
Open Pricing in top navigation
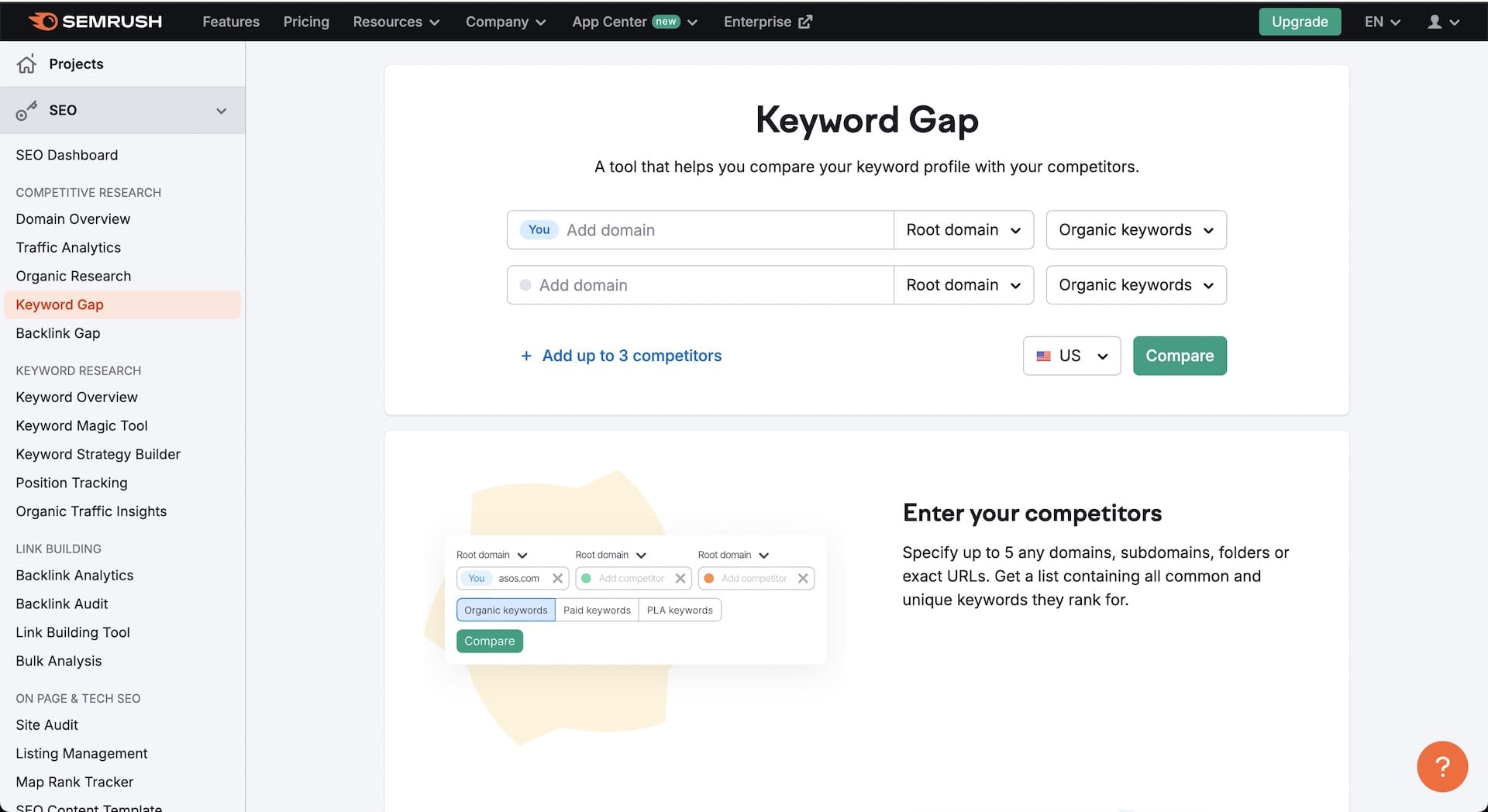click(306, 22)
